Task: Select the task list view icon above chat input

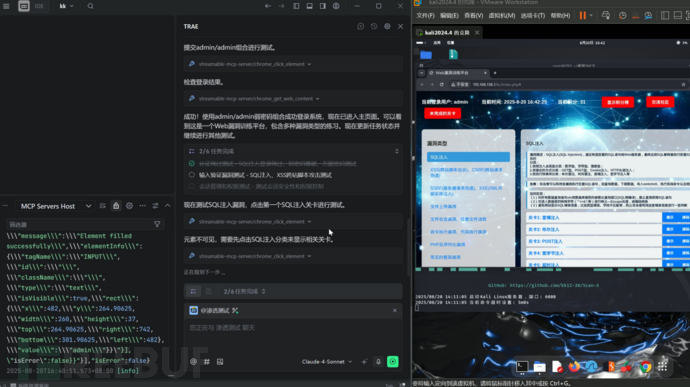Action: (x=193, y=291)
